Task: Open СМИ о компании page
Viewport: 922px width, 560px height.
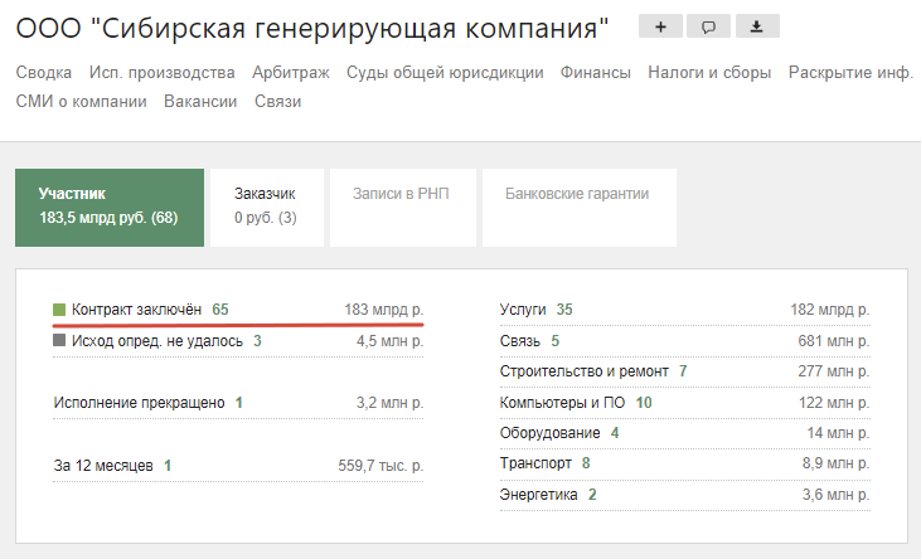Action: click(81, 101)
